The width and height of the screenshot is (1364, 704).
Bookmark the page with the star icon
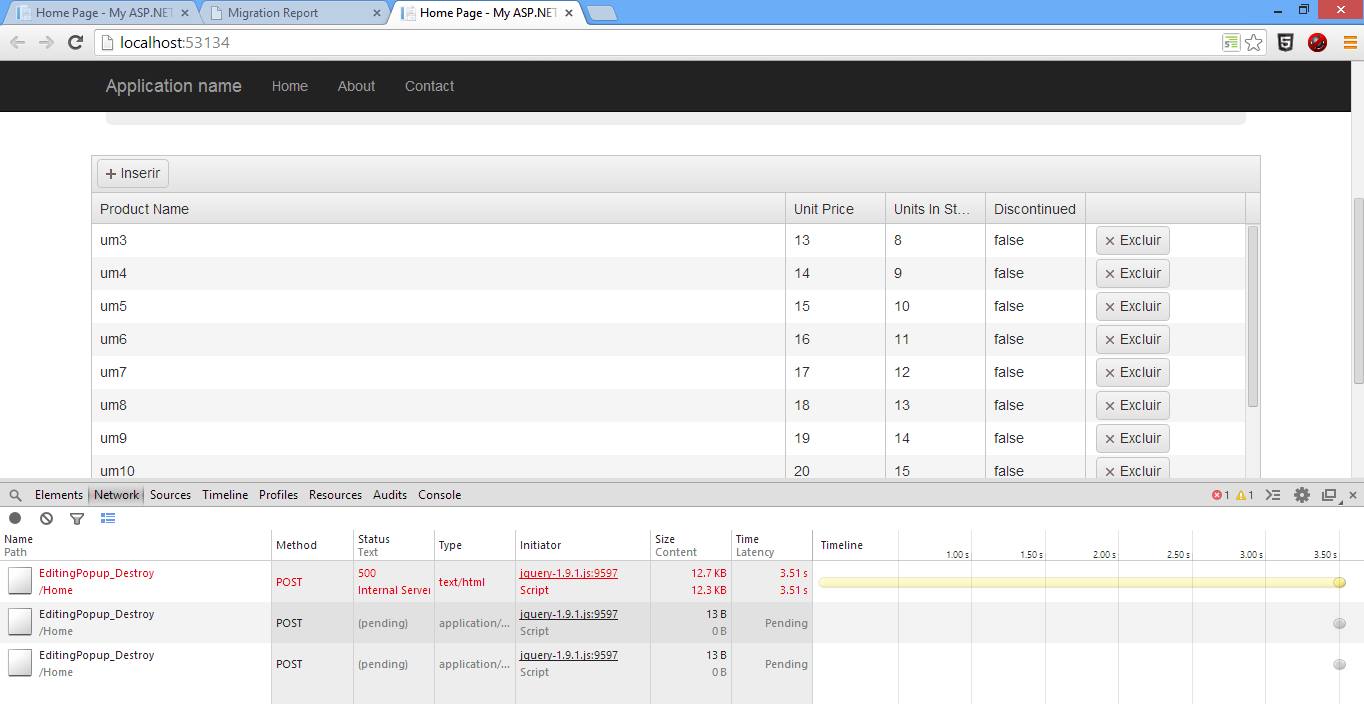(1254, 42)
